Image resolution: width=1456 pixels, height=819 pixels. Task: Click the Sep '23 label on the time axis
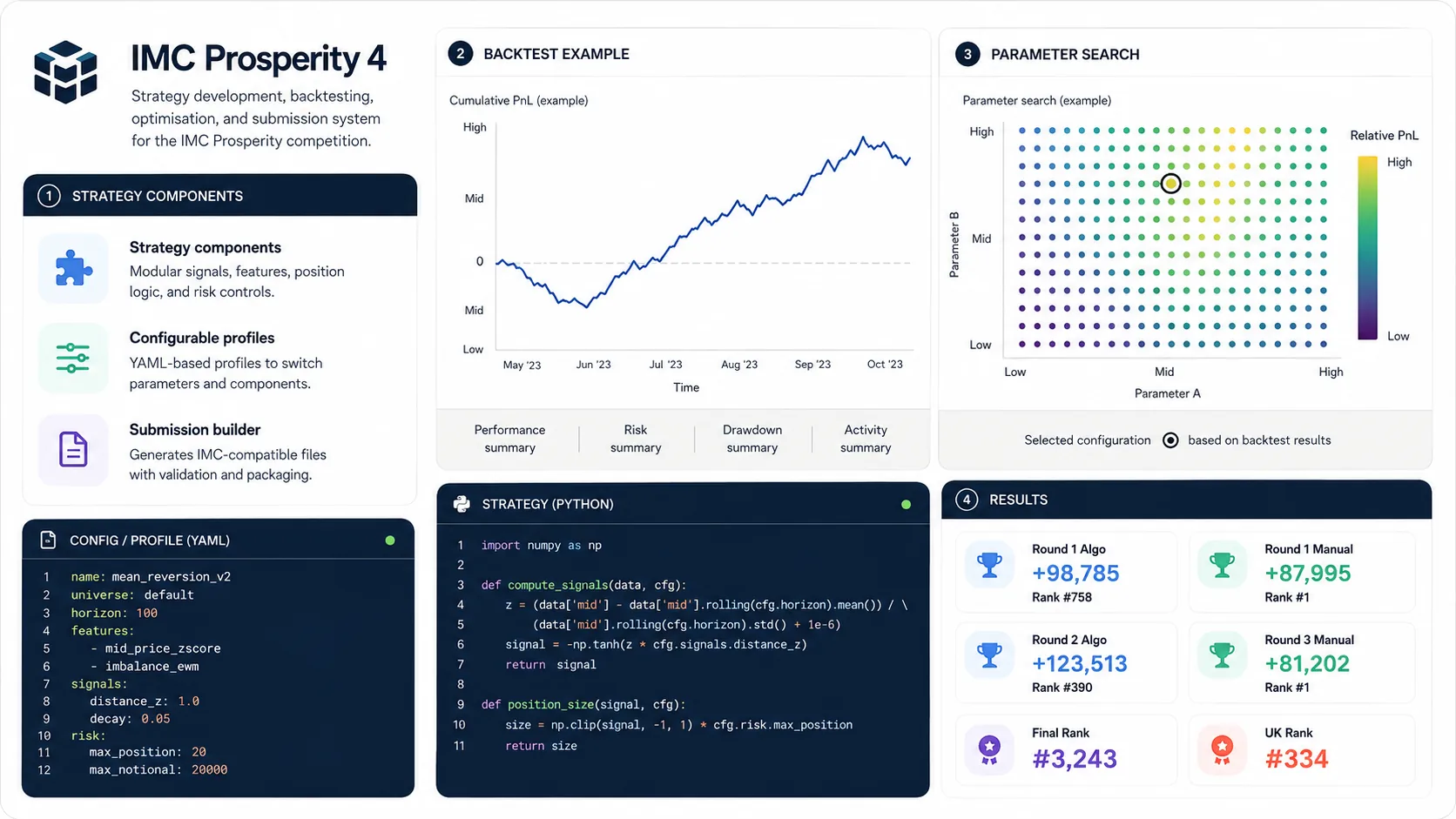[x=812, y=365]
